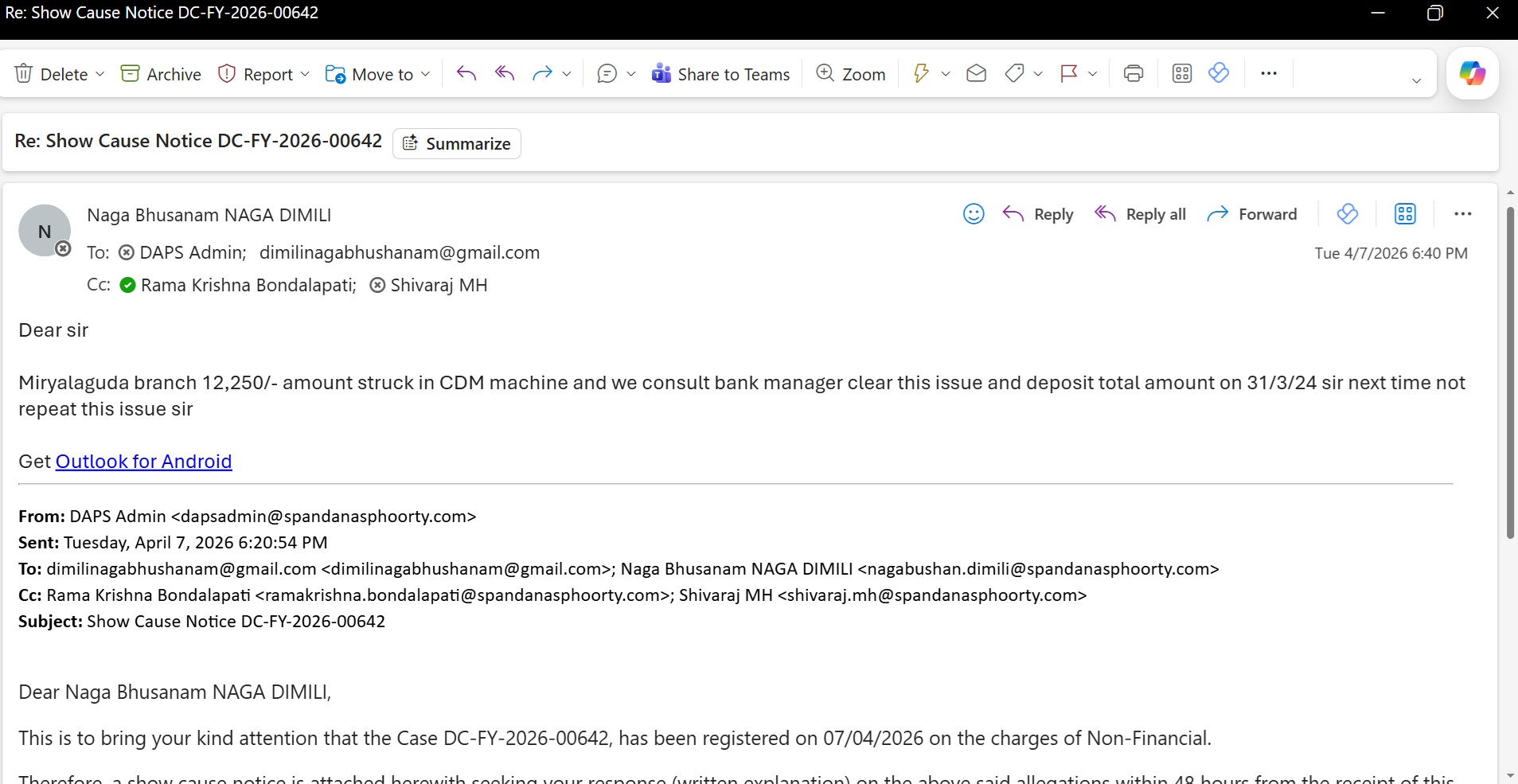
Task: Expand the Delete dropdown arrow
Action: click(100, 74)
